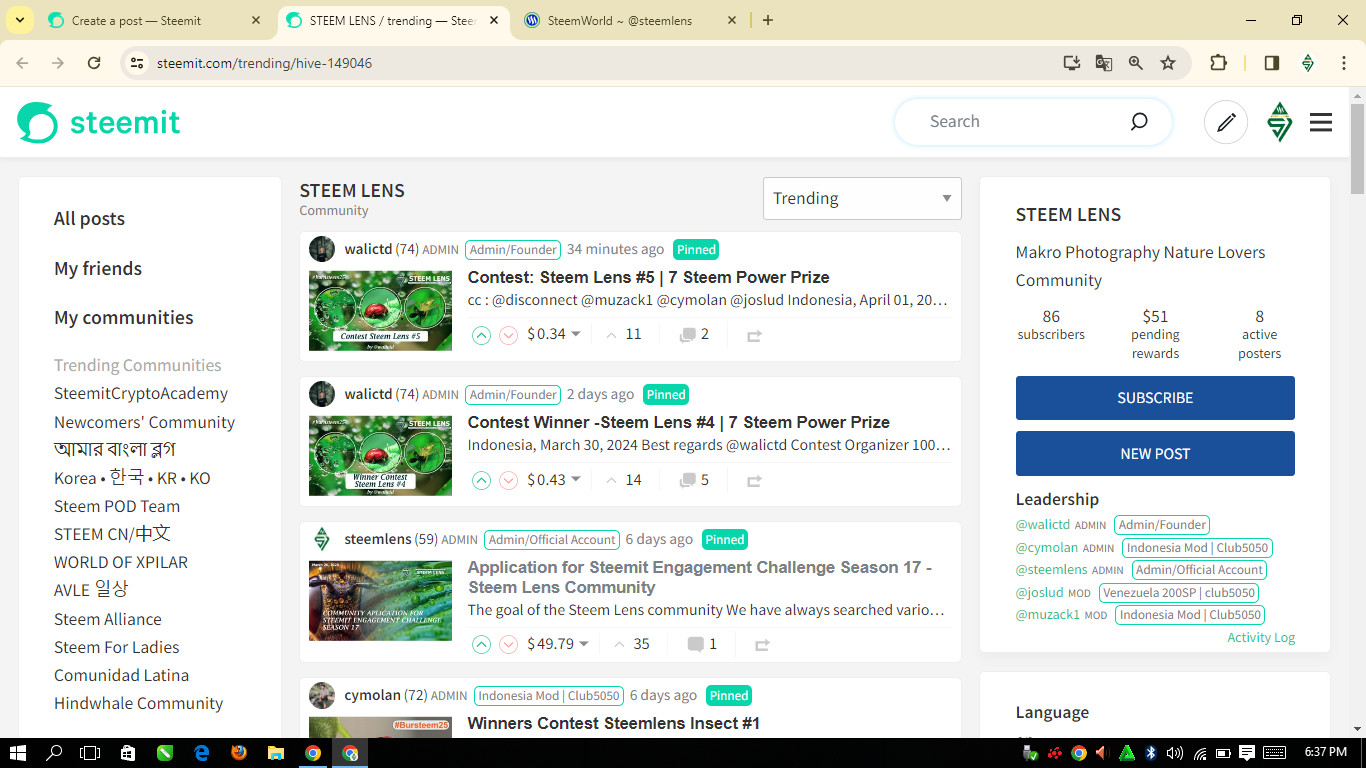
Task: Open the post editor pencil icon
Action: 1226,122
